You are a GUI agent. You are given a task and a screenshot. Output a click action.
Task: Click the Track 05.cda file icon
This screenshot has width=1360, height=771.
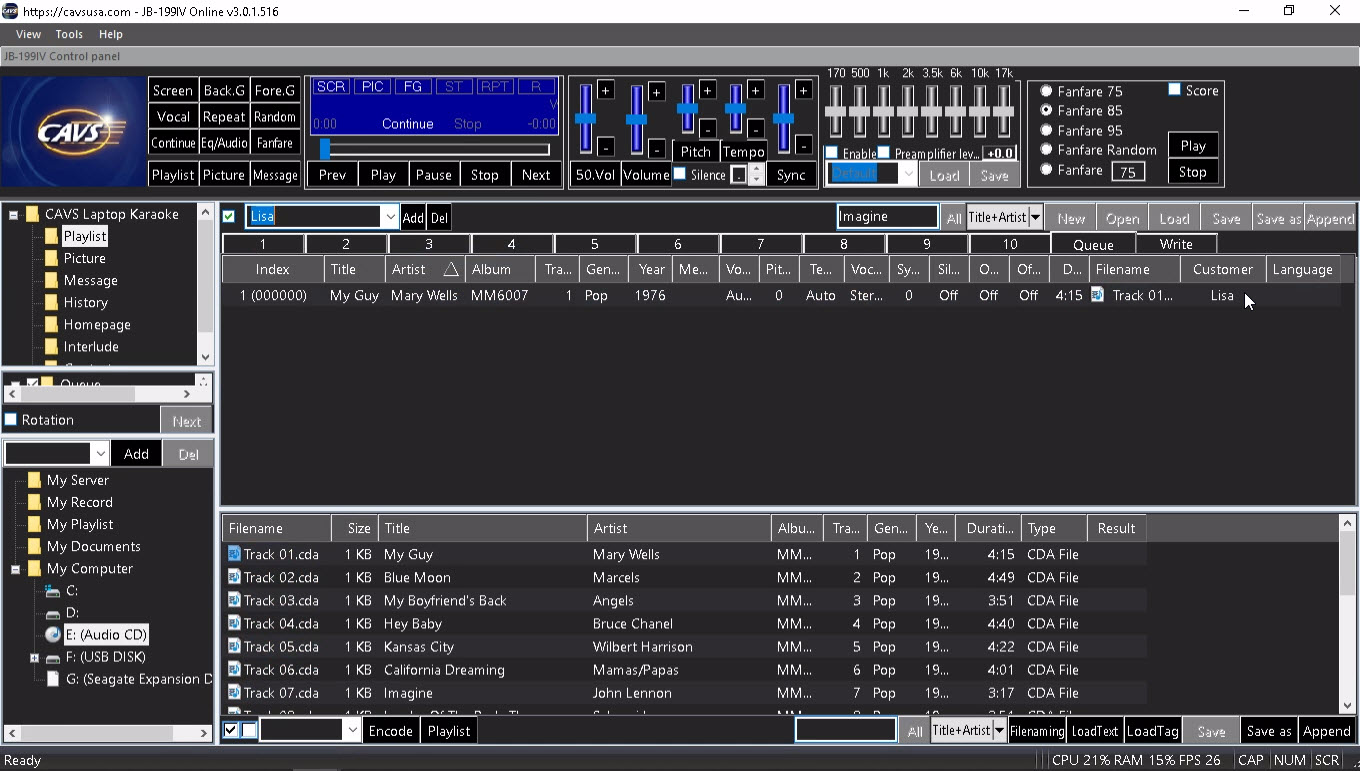pos(235,645)
